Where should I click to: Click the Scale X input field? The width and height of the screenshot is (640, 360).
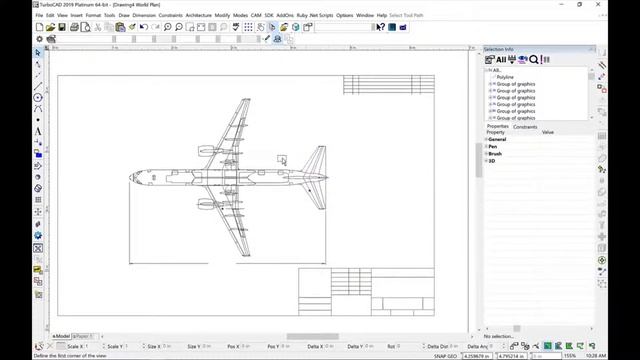[x=93, y=346]
